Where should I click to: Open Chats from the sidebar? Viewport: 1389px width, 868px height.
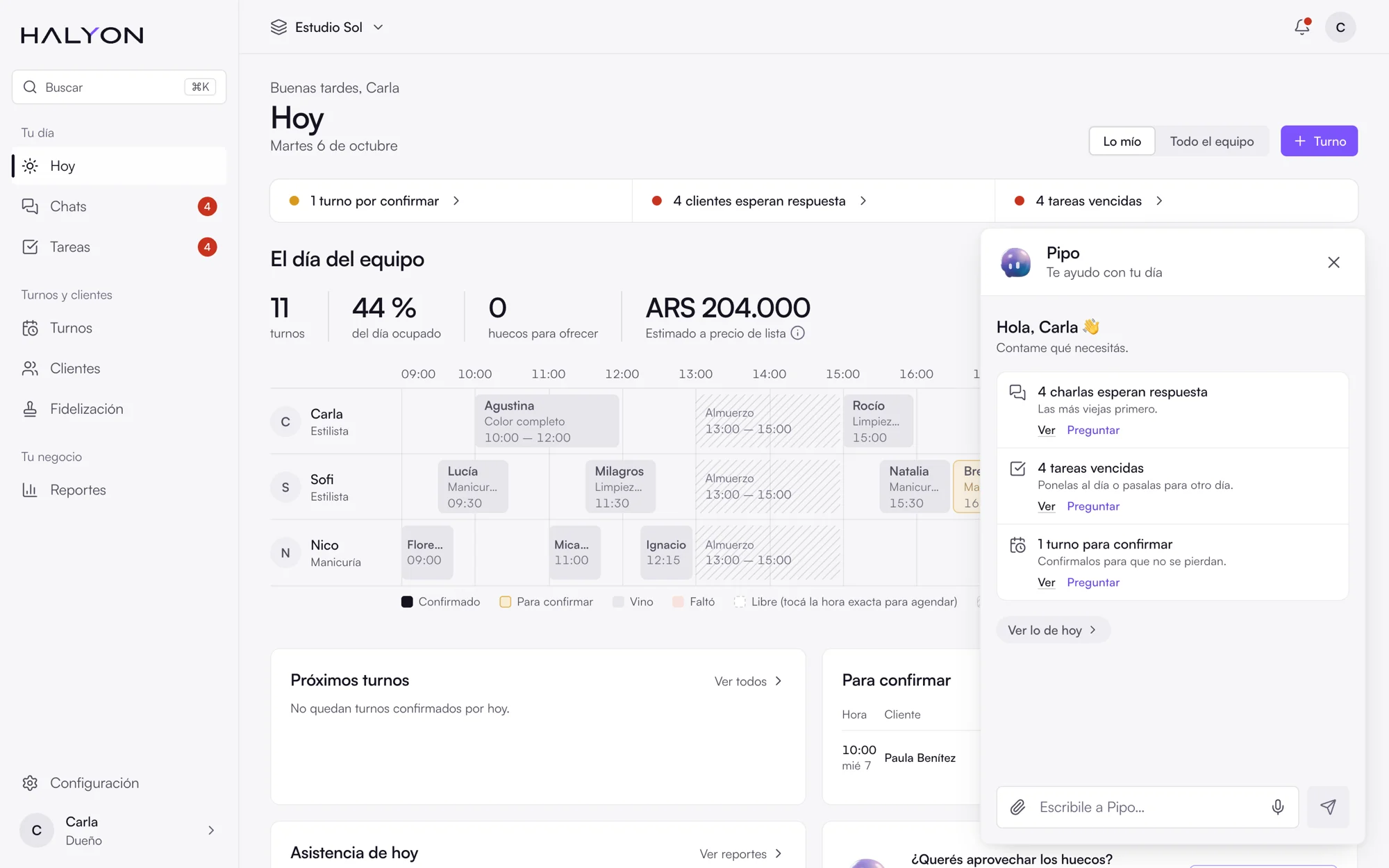click(119, 206)
